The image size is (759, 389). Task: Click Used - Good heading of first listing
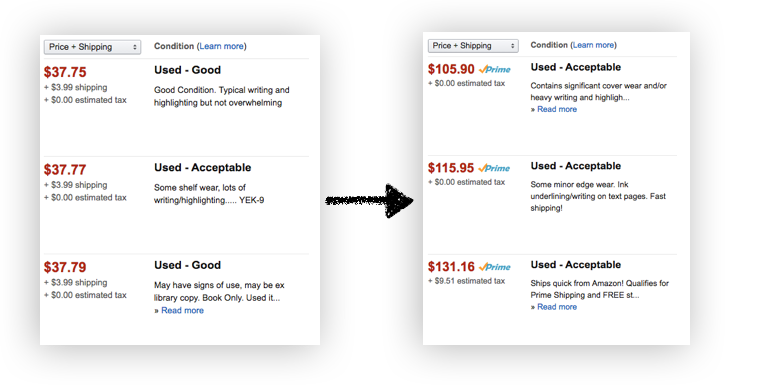187,70
